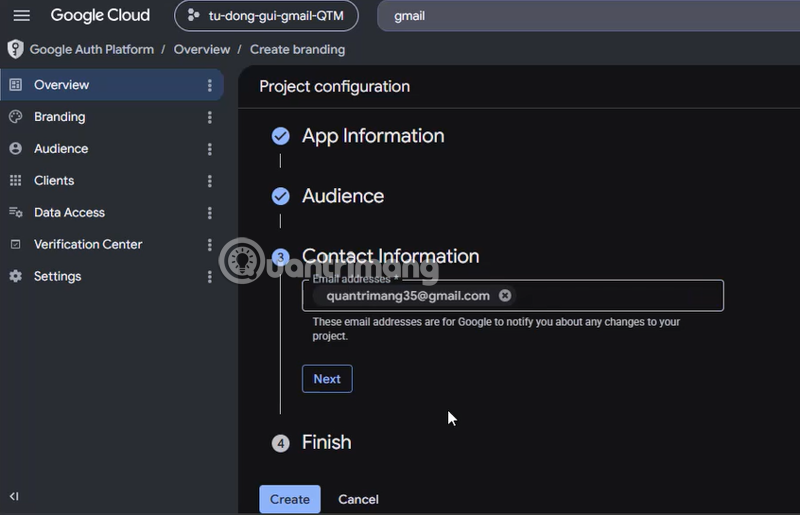The width and height of the screenshot is (800, 515).
Task: Click the Audience person icon in sidebar
Action: pos(16,149)
